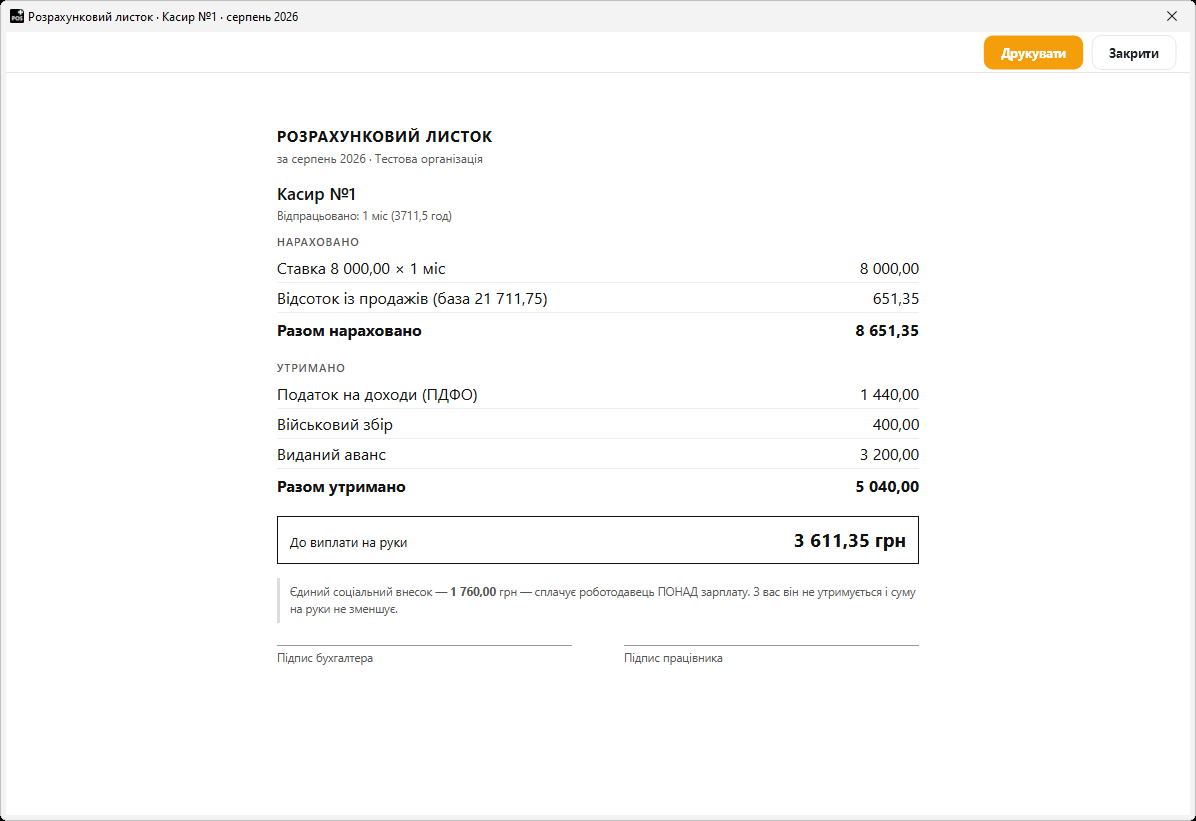The width and height of the screenshot is (1196, 821).
Task: Click 'Відпрацьовано: 1 міс (3711,5 год)' line
Action: click(x=365, y=216)
